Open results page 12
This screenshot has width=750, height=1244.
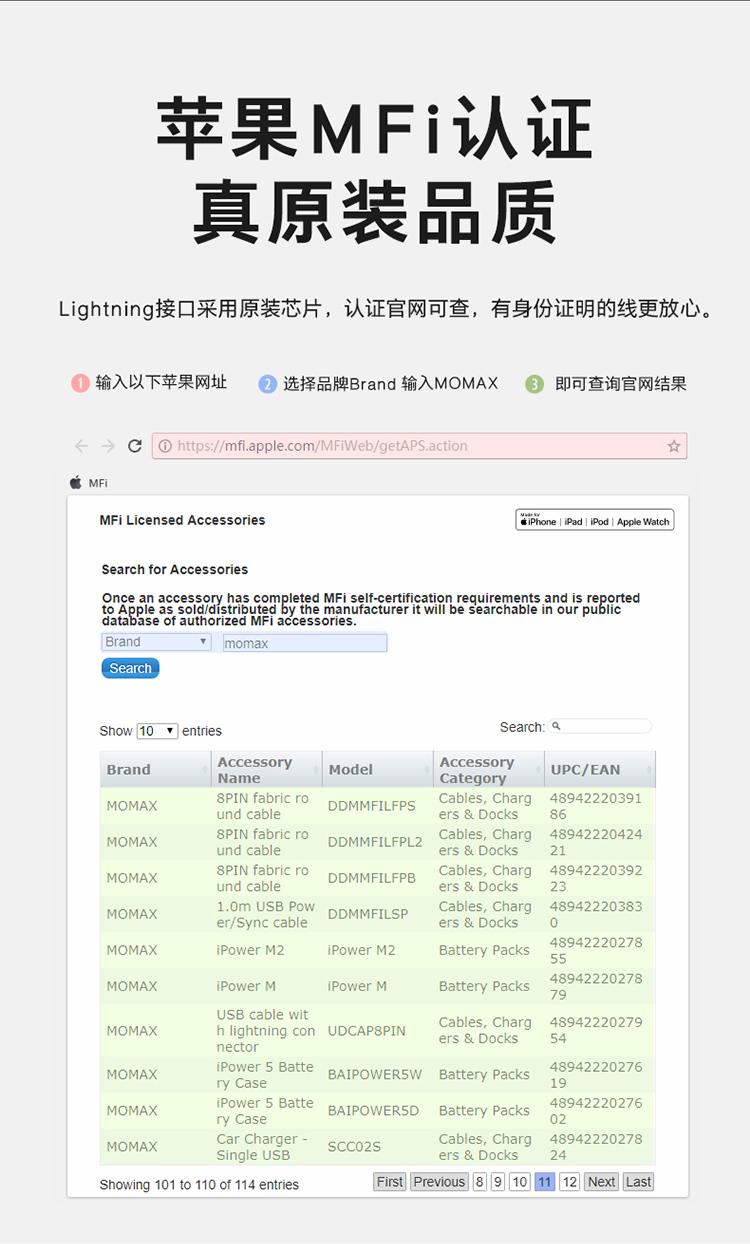click(x=570, y=1182)
